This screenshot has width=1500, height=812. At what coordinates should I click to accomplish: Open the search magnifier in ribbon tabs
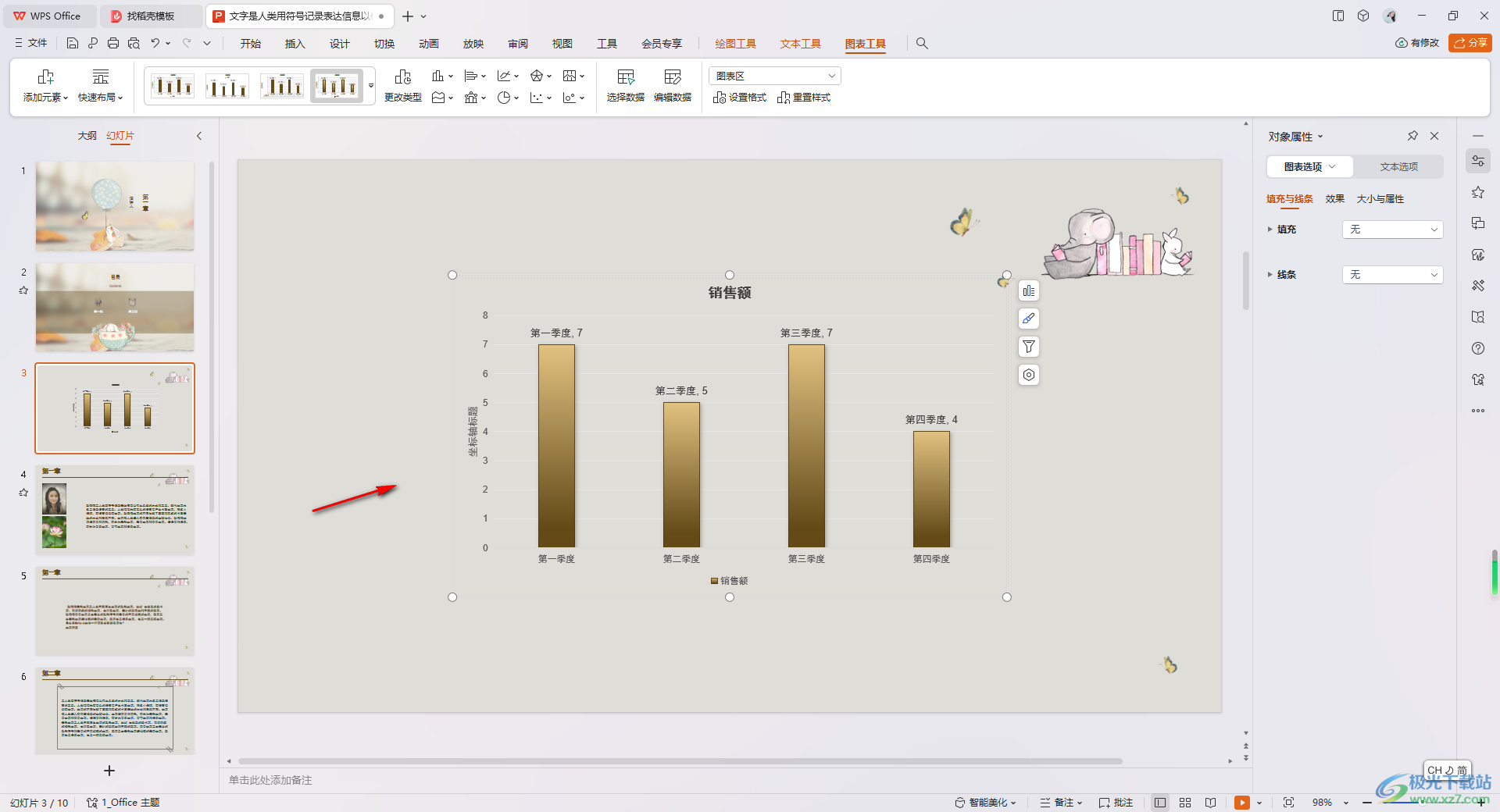click(922, 44)
